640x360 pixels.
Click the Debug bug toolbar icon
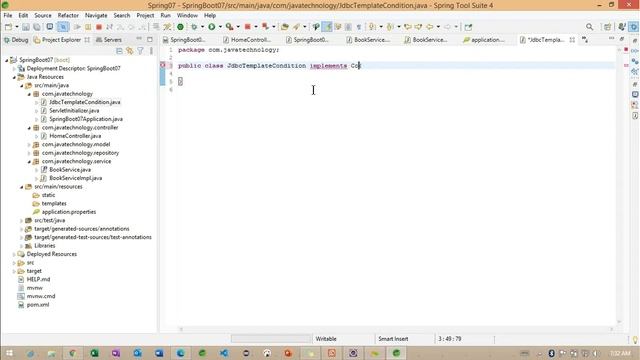pos(194,27)
